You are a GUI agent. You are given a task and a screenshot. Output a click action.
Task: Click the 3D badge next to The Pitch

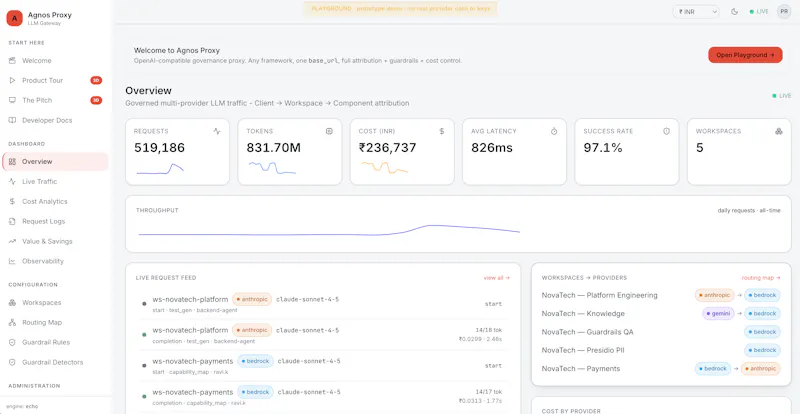tap(96, 101)
